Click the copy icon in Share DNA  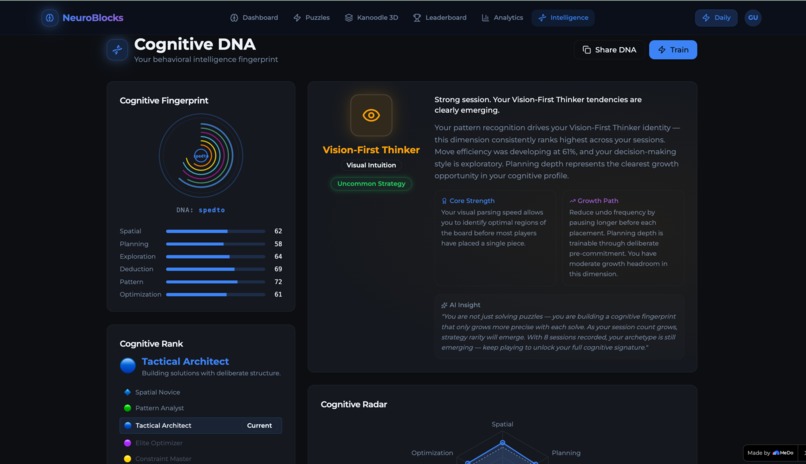tap(587, 50)
